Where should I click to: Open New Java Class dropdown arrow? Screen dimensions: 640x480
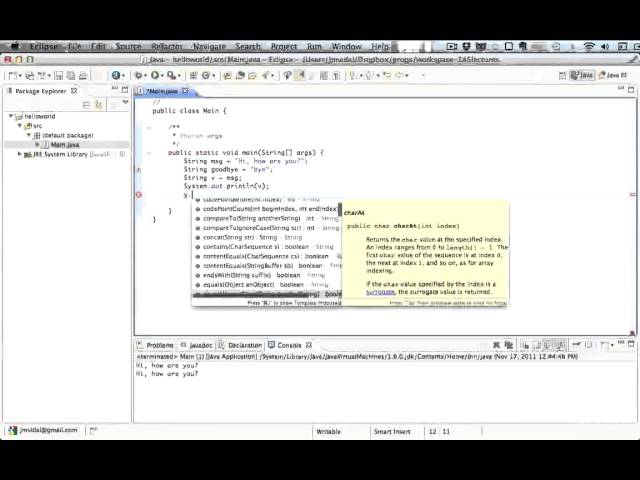214,76
